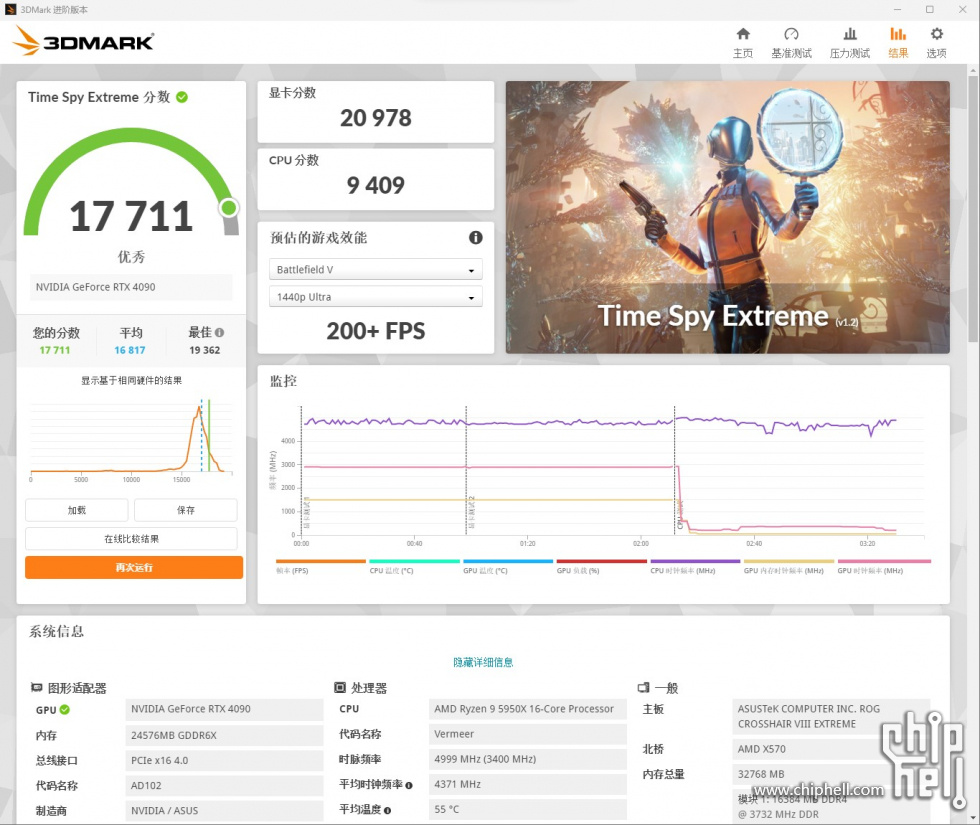Viewport: 980px width, 825px height.
Task: Click the Time Spy Extreme preview image
Action: pos(728,217)
